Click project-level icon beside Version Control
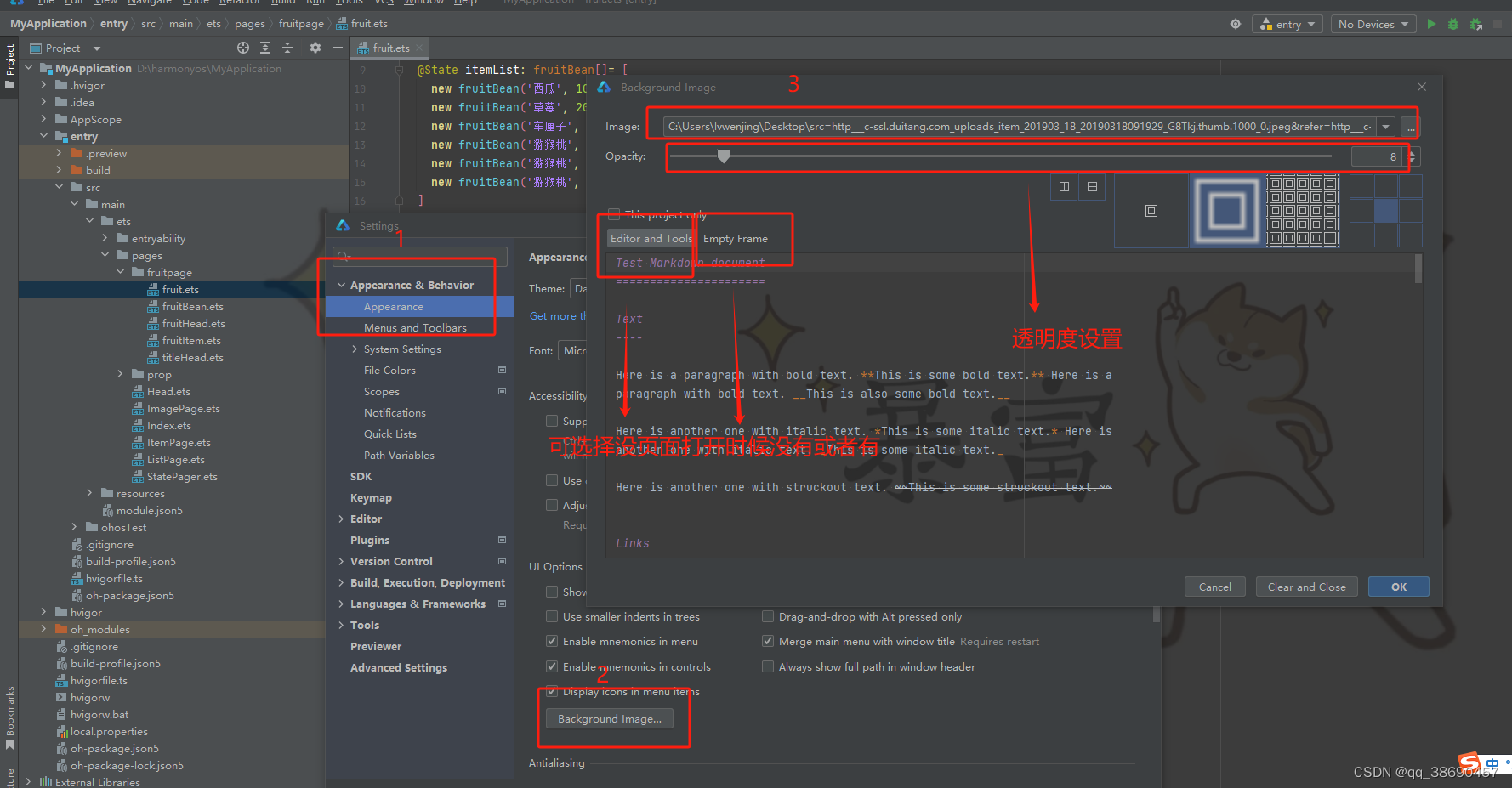The image size is (1512, 788). coord(502,561)
